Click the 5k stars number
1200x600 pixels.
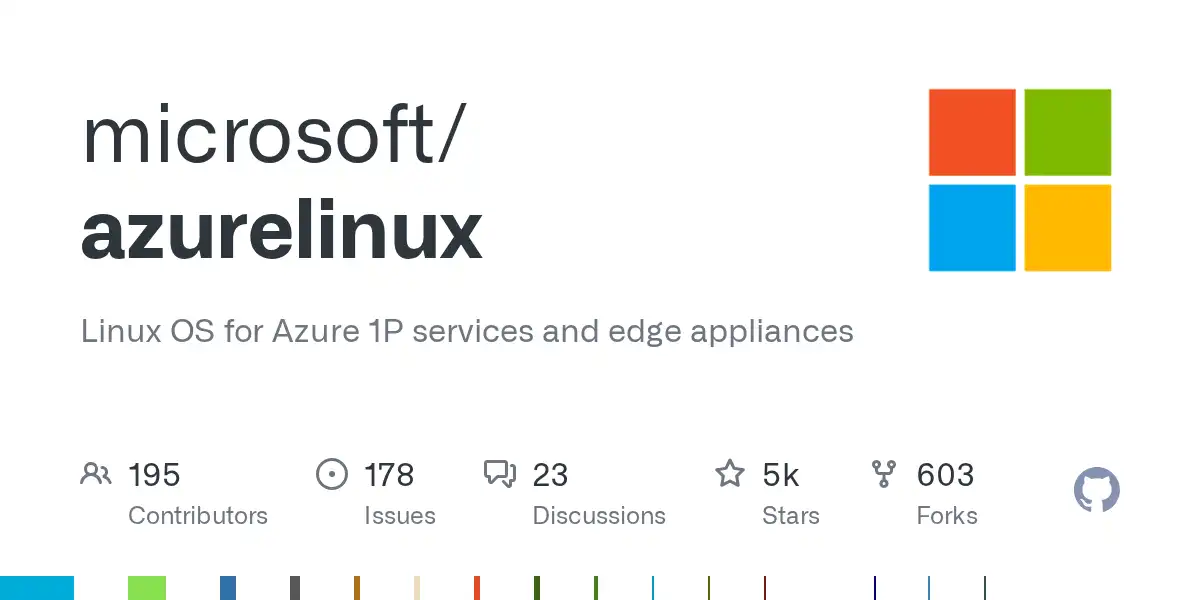click(x=780, y=475)
